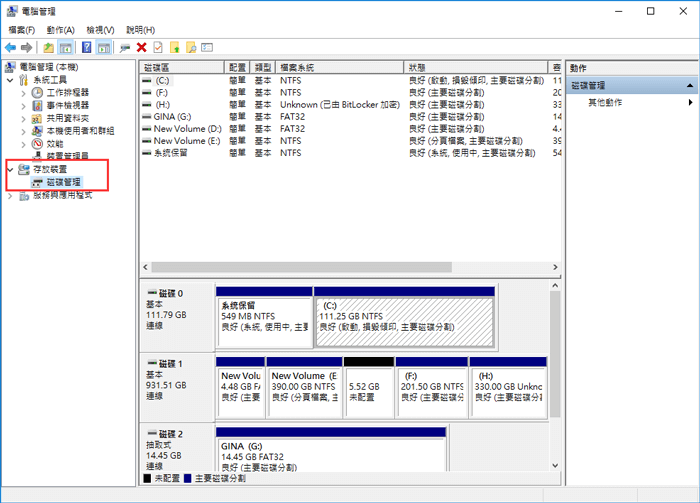This screenshot has width=700, height=503.
Task: Click the 磁碟管理 disk icon in tree
Action: [37, 182]
